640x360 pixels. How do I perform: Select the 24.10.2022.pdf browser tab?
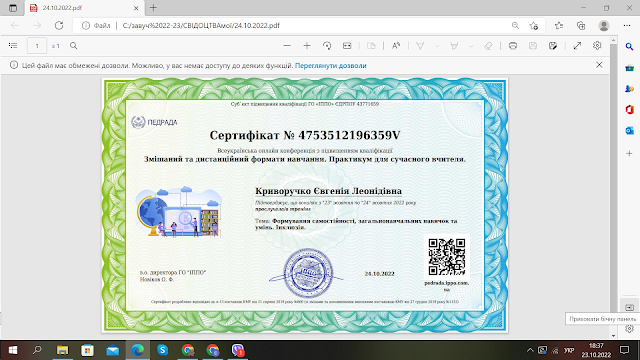click(84, 8)
